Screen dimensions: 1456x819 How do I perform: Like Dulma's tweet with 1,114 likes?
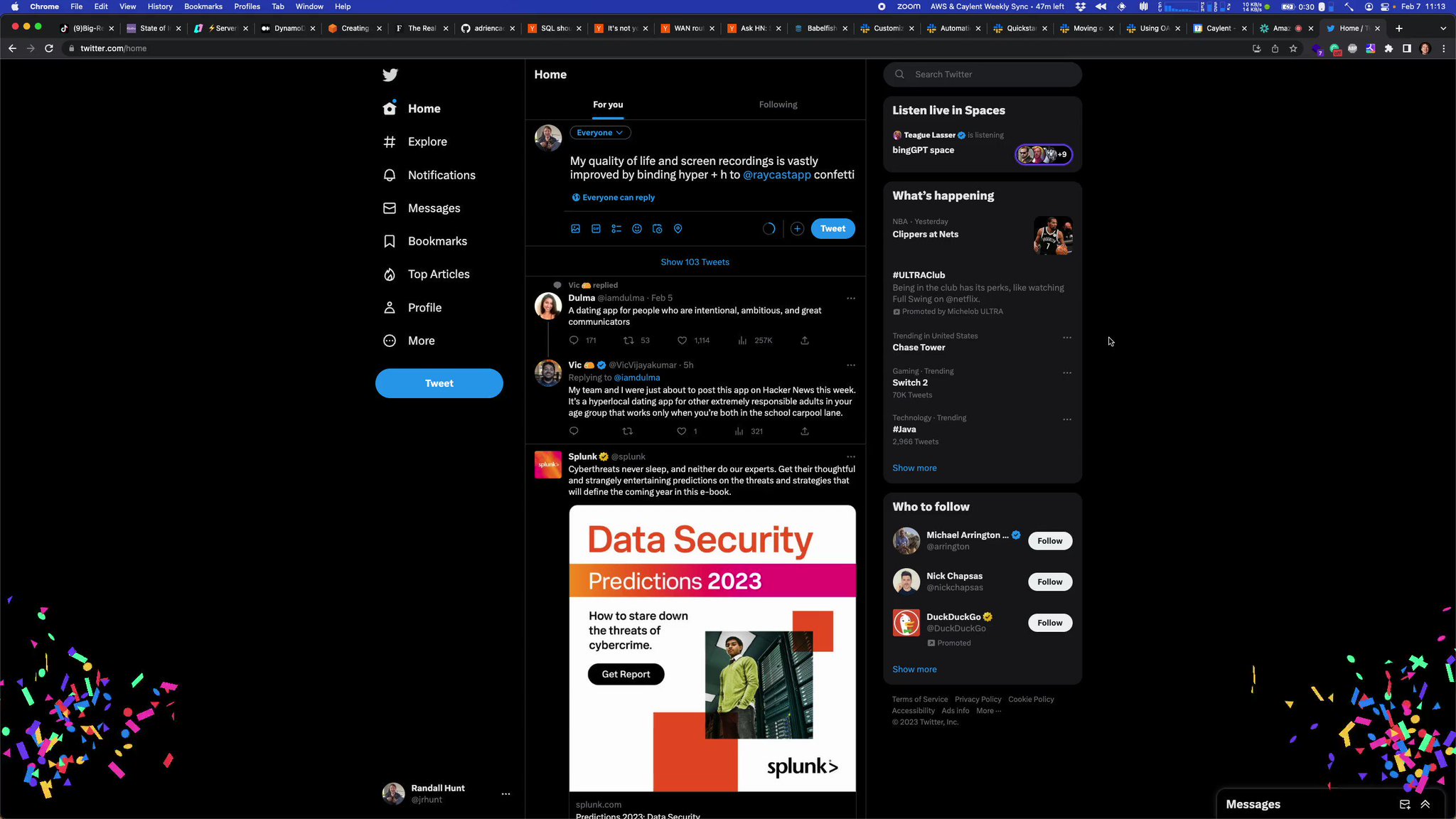(x=682, y=341)
